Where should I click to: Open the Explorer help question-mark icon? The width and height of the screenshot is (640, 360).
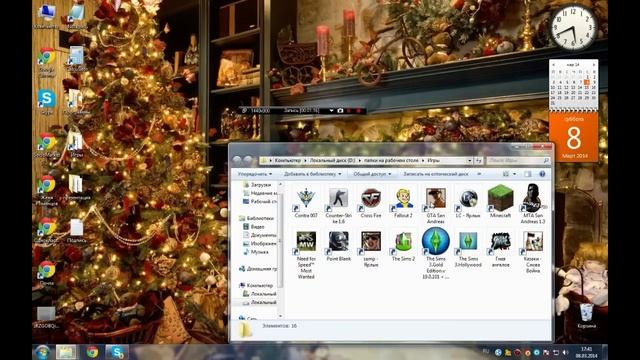click(x=542, y=174)
